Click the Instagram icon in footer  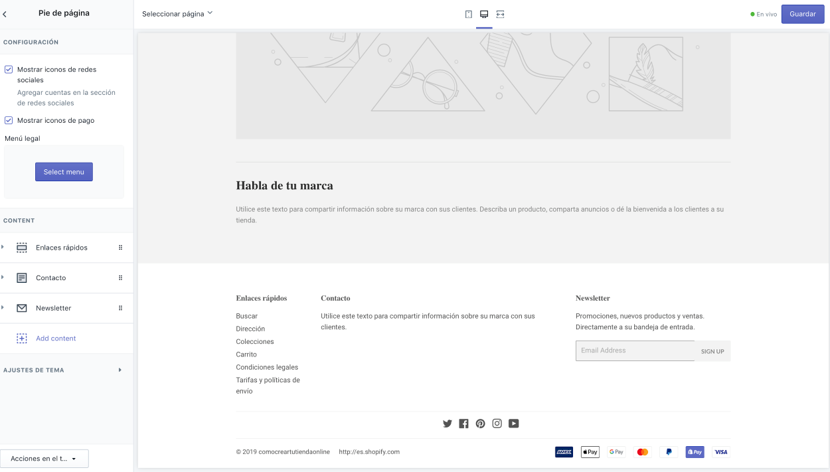click(x=497, y=424)
